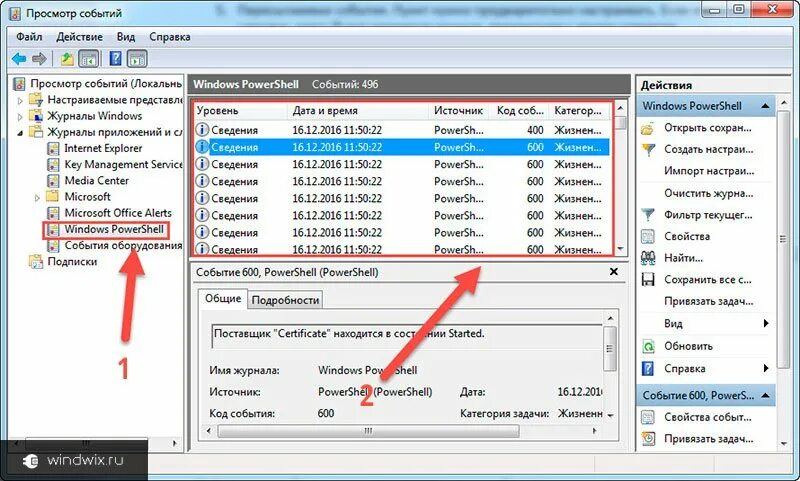Sort events by the Источник column header

[458, 111]
